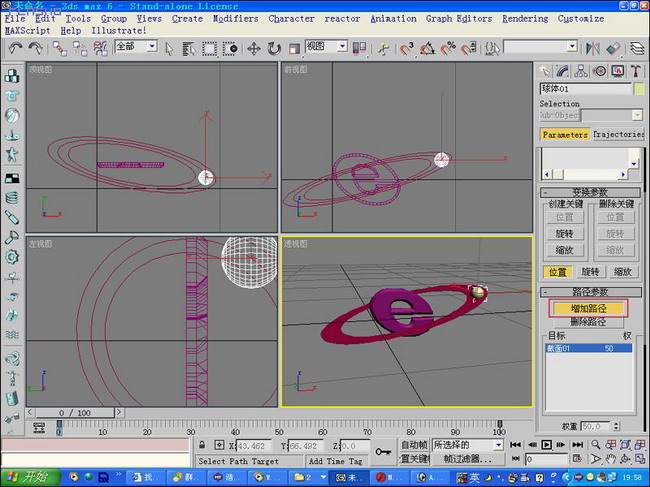Toggle the Percent Snap button
The height and width of the screenshot is (487, 650).
tap(448, 49)
